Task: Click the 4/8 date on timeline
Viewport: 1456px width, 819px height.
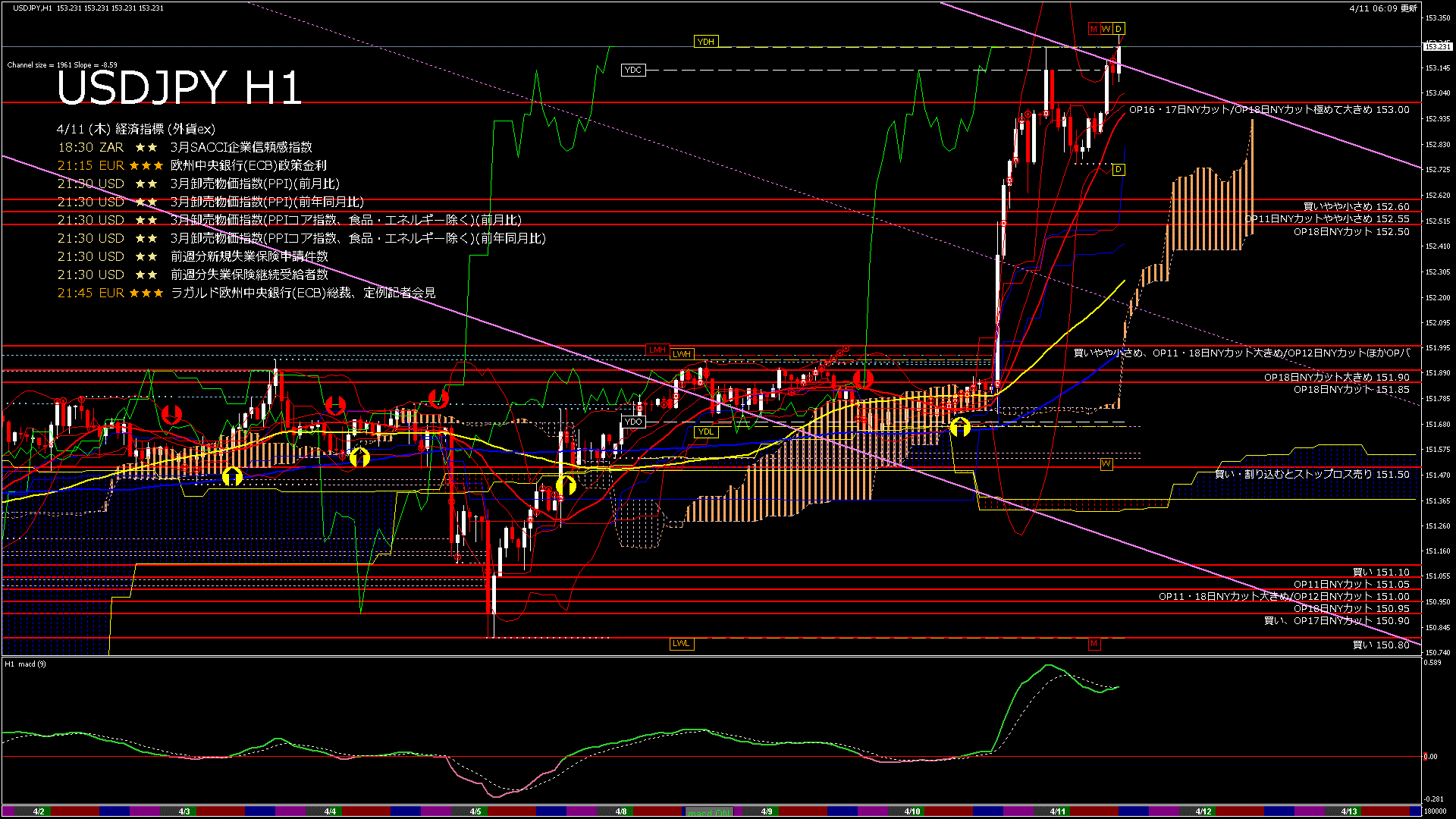Action: coord(621,811)
